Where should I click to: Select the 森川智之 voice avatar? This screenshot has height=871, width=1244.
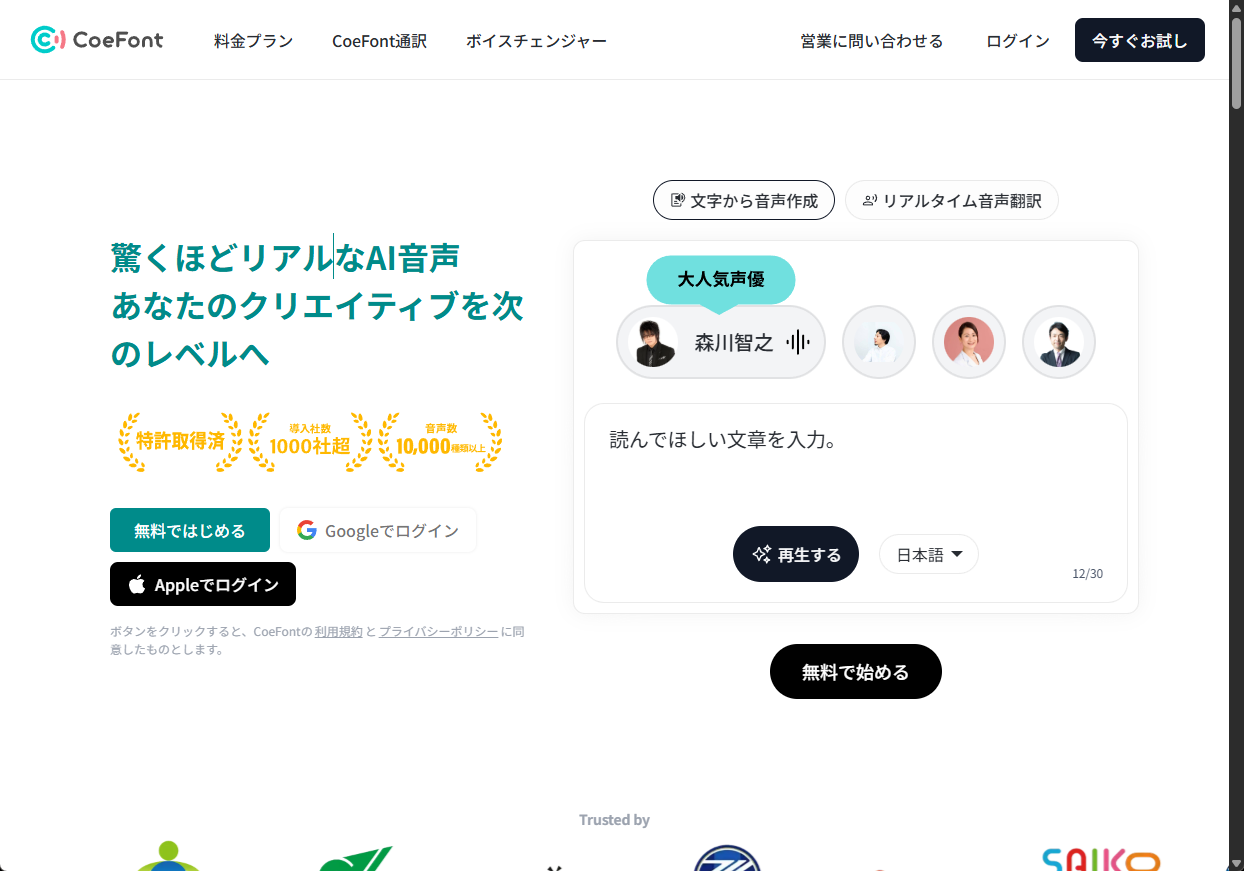point(654,343)
